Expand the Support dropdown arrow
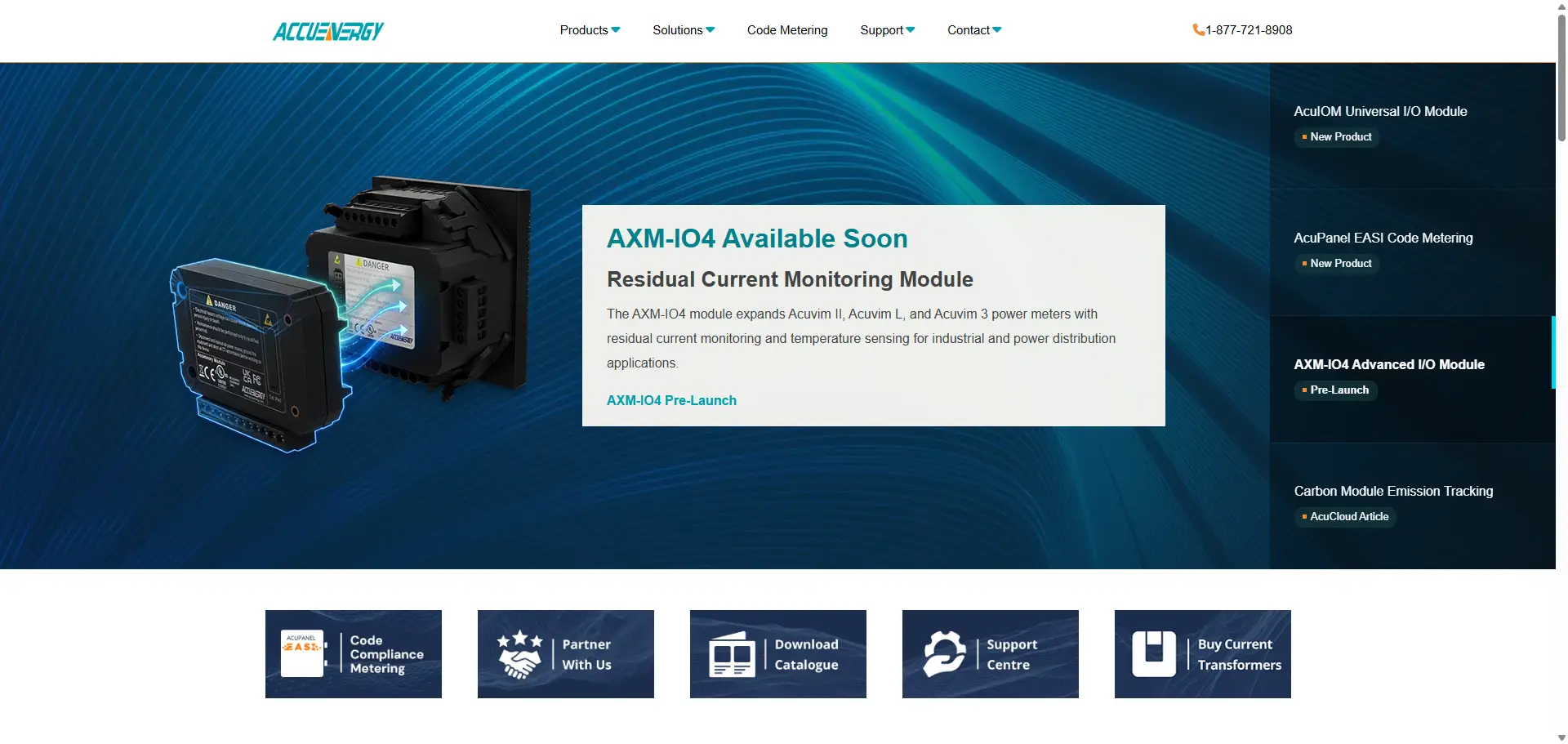This screenshot has width=1568, height=744. tap(911, 30)
